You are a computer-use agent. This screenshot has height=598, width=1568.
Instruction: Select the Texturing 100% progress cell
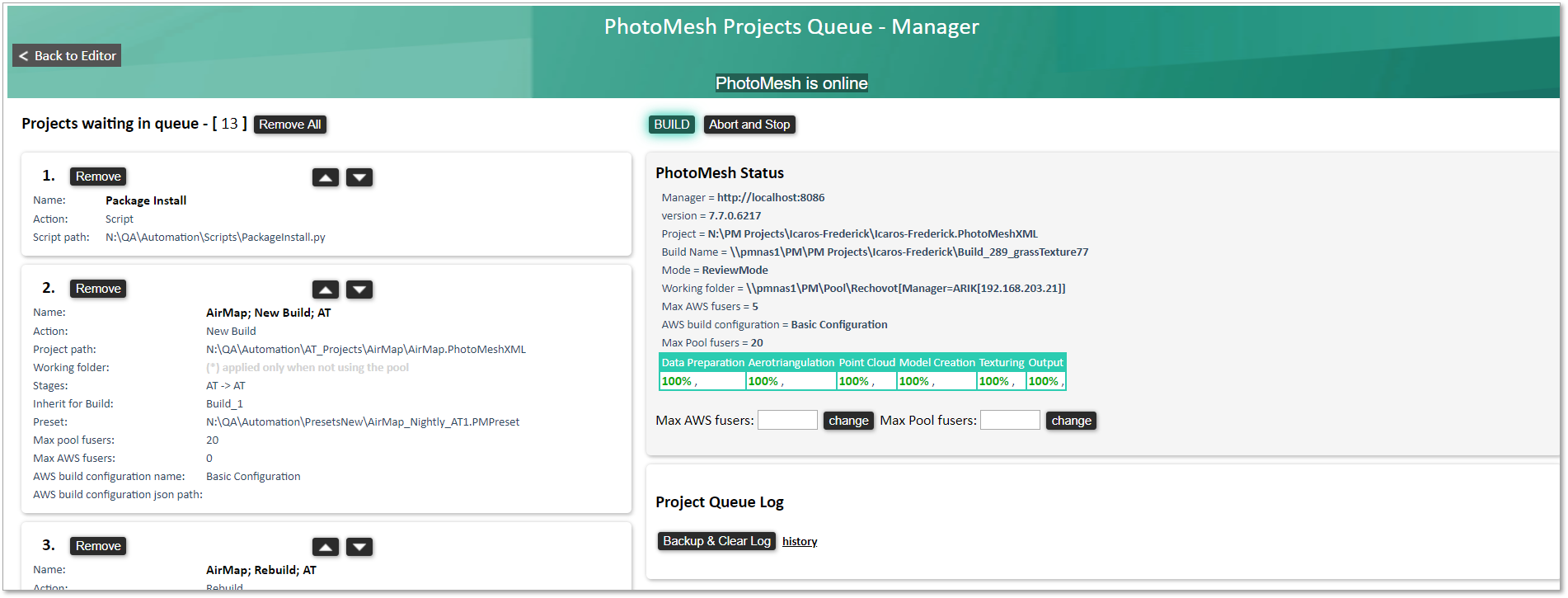1002,381
